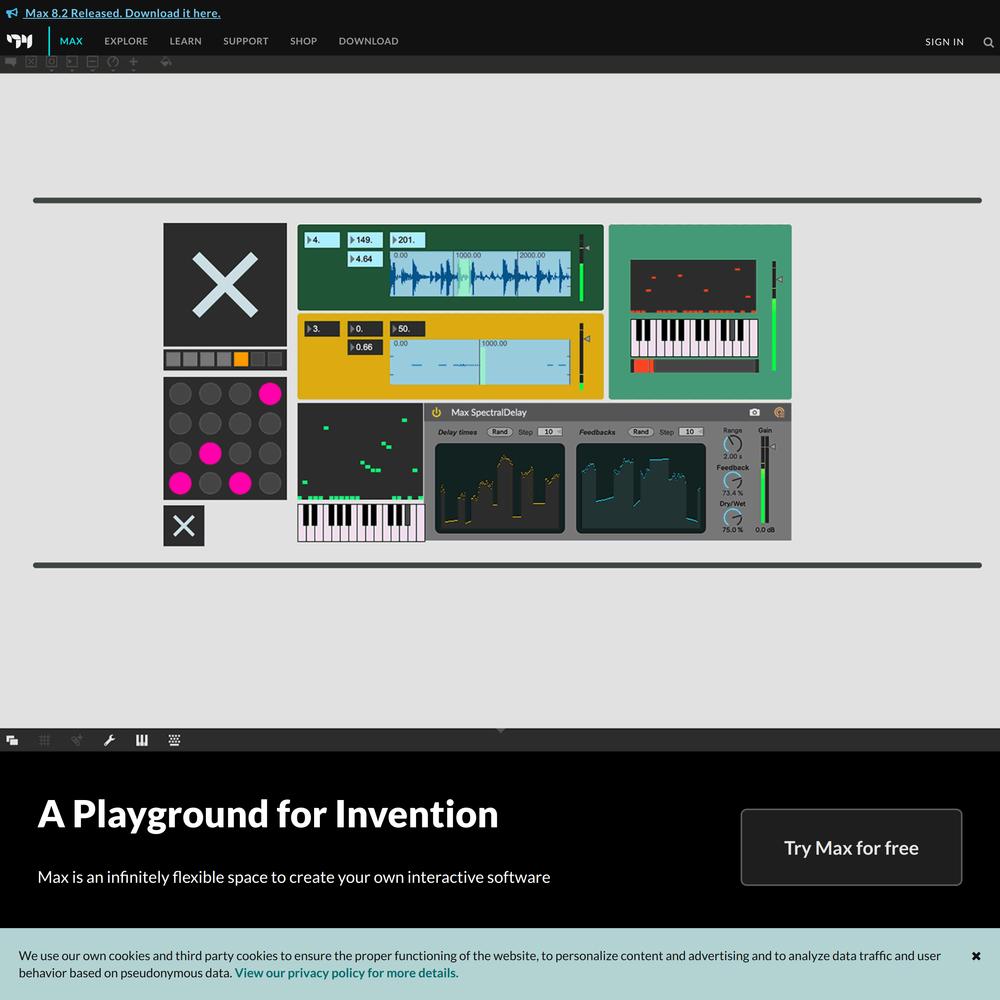1000x1000 pixels.
Task: Click the blue waveform display in dark green panel
Action: pyautogui.click(x=480, y=274)
